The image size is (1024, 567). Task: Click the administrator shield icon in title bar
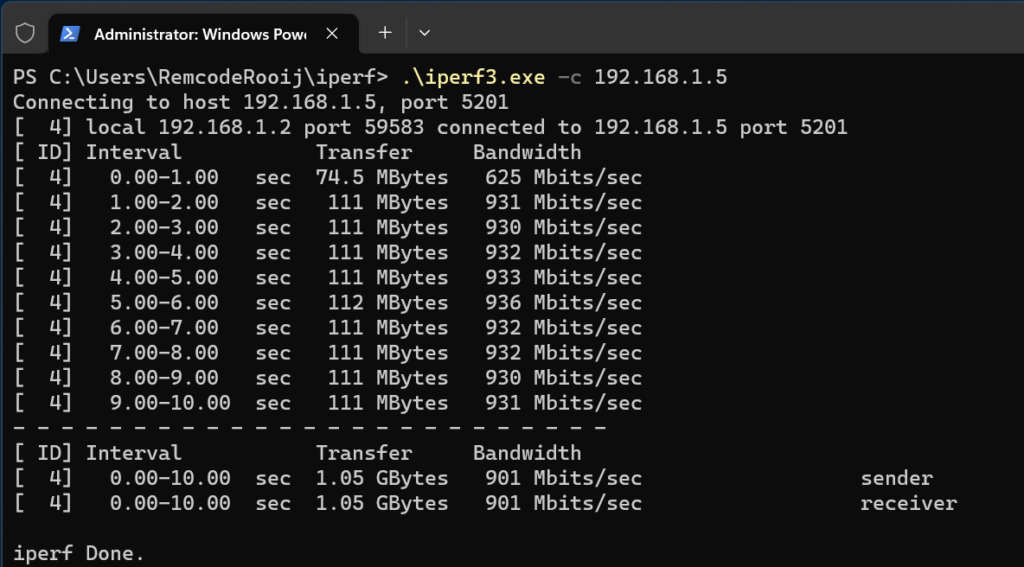[26, 33]
